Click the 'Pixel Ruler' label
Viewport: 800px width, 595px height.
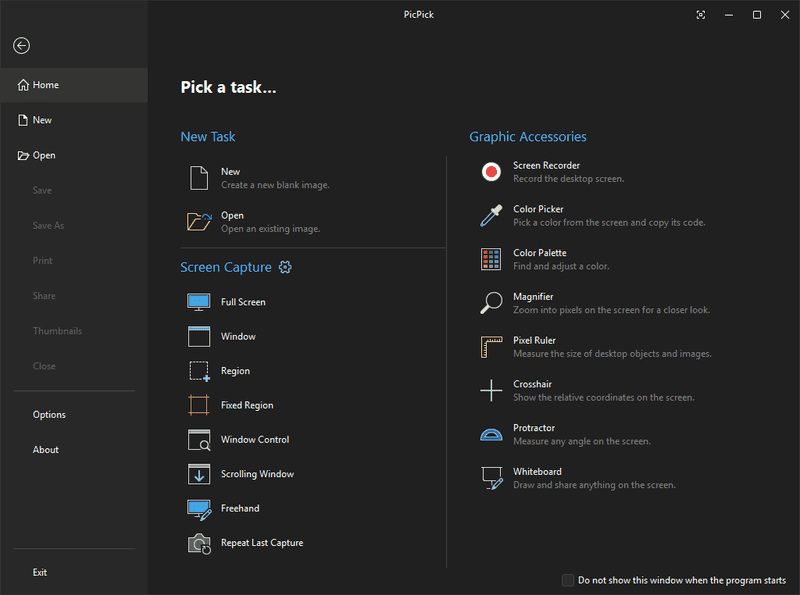534,340
